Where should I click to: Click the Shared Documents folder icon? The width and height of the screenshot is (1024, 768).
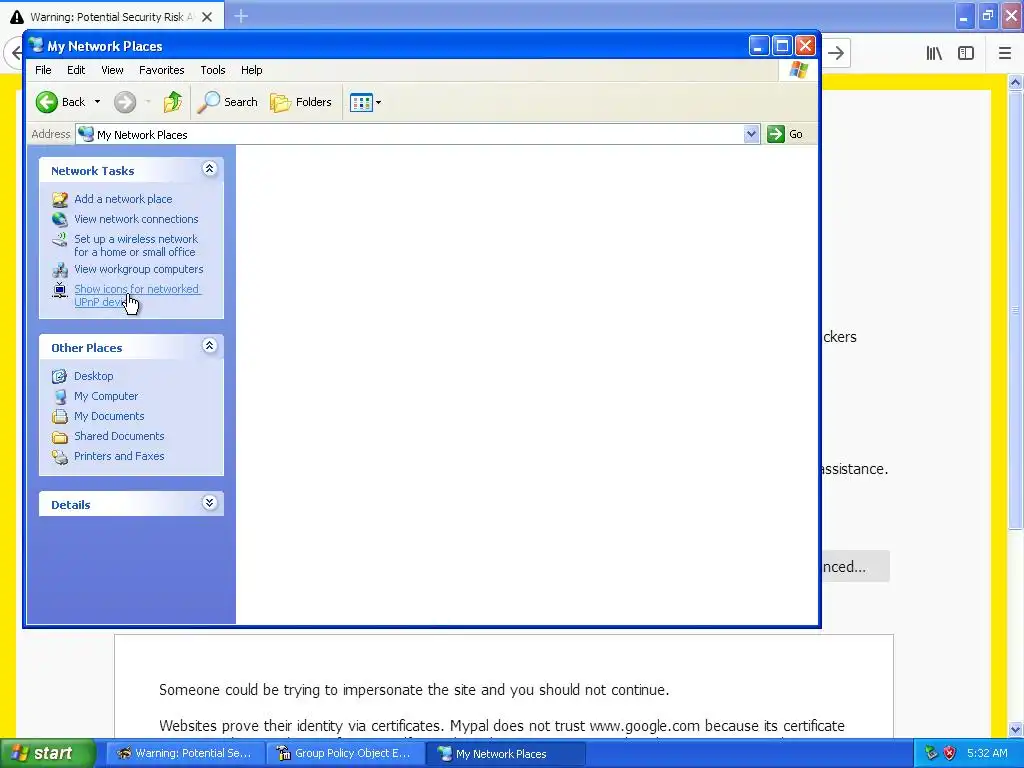pyautogui.click(x=59, y=437)
